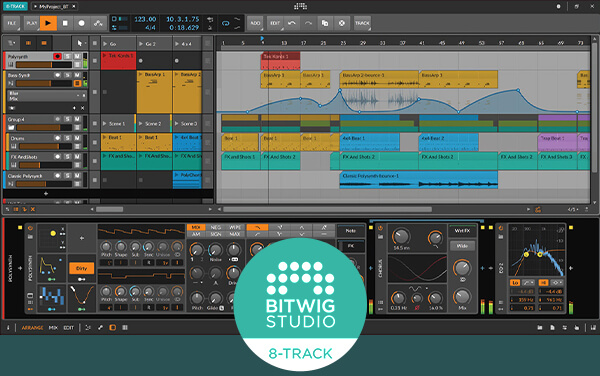The width and height of the screenshot is (600, 376).
Task: Open the EDIT dropdown in the toolbar
Action: (275, 23)
